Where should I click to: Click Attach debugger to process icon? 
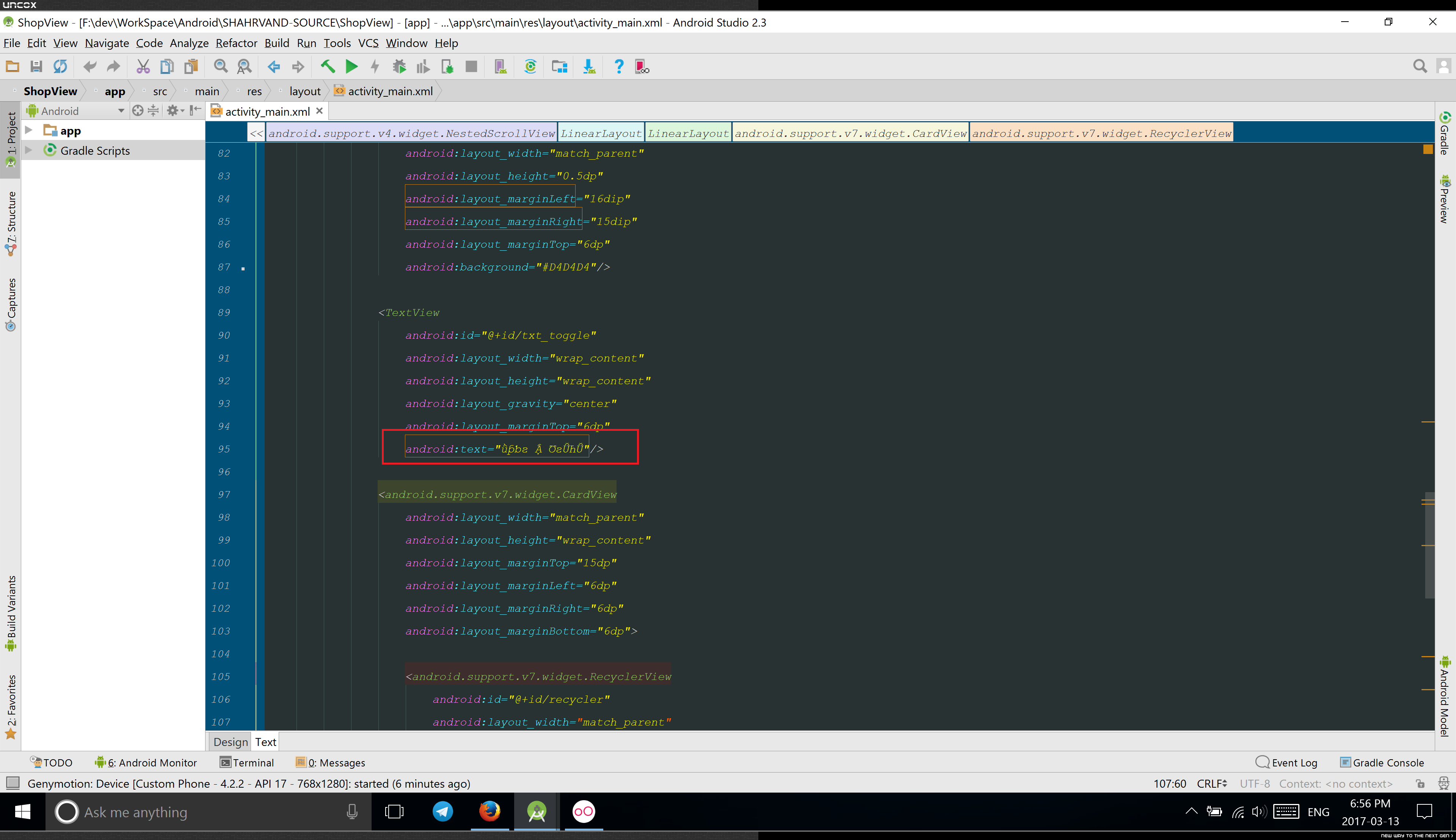pos(447,66)
